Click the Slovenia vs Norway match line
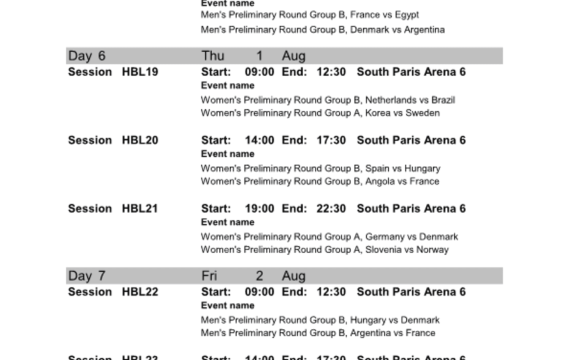The image size is (570, 360). (325, 250)
